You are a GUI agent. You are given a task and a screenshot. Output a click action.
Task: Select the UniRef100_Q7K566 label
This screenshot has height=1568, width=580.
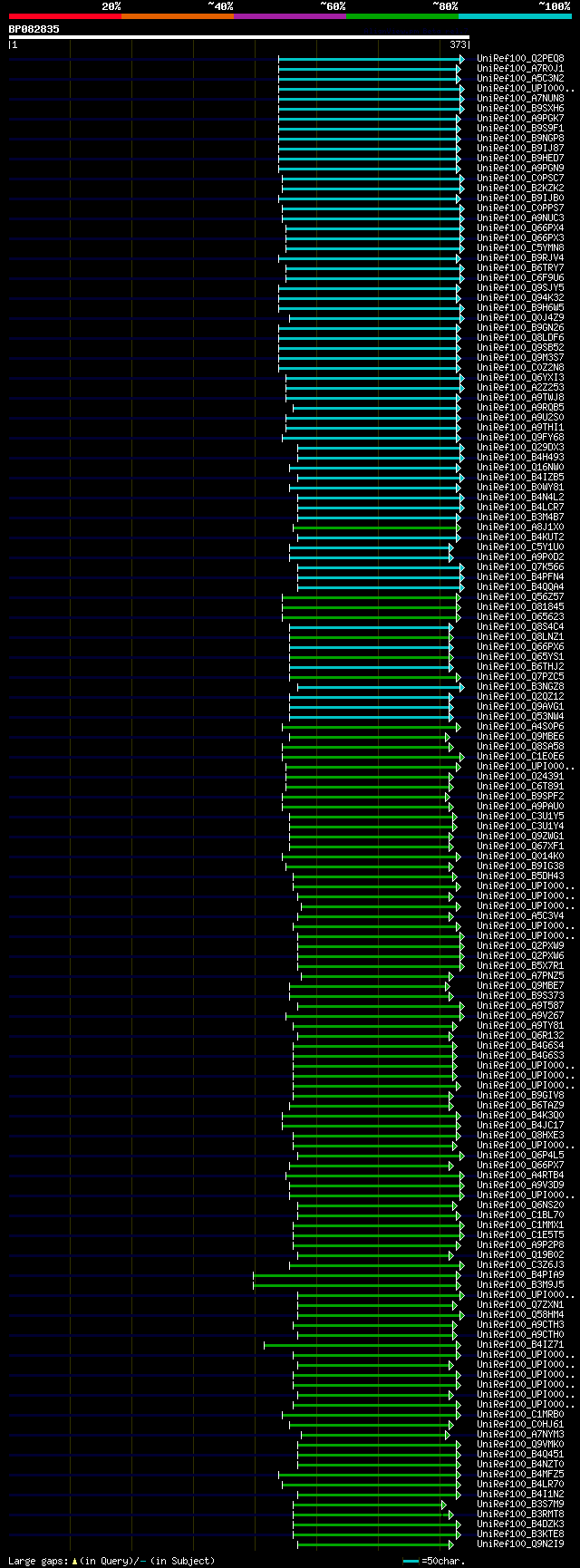[520, 567]
